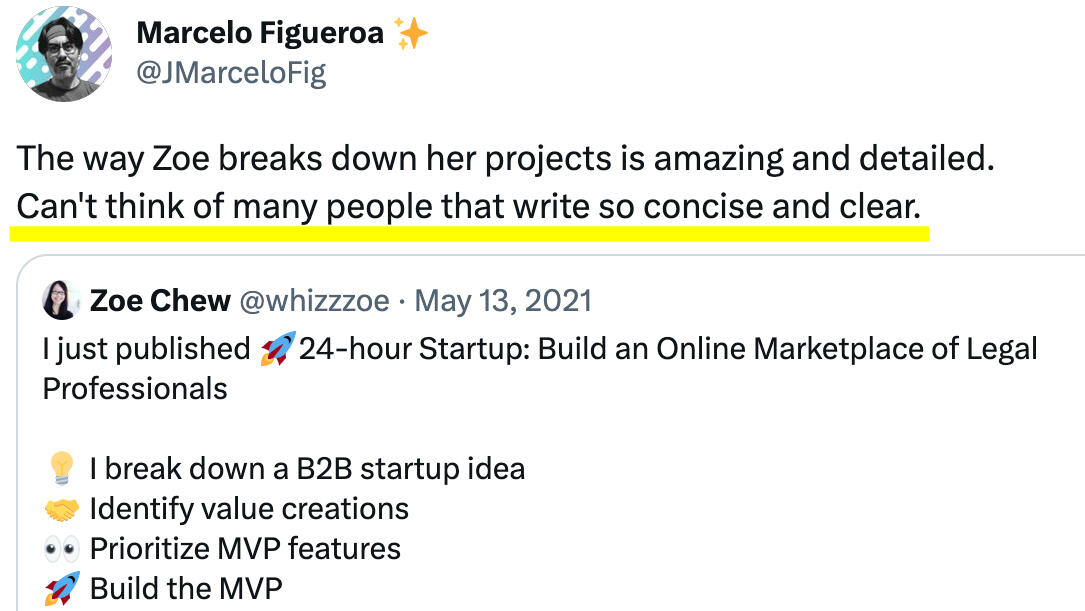The image size is (1085, 611).
Task: Click the word "Professionals" in quoted tweet
Action: click(135, 388)
